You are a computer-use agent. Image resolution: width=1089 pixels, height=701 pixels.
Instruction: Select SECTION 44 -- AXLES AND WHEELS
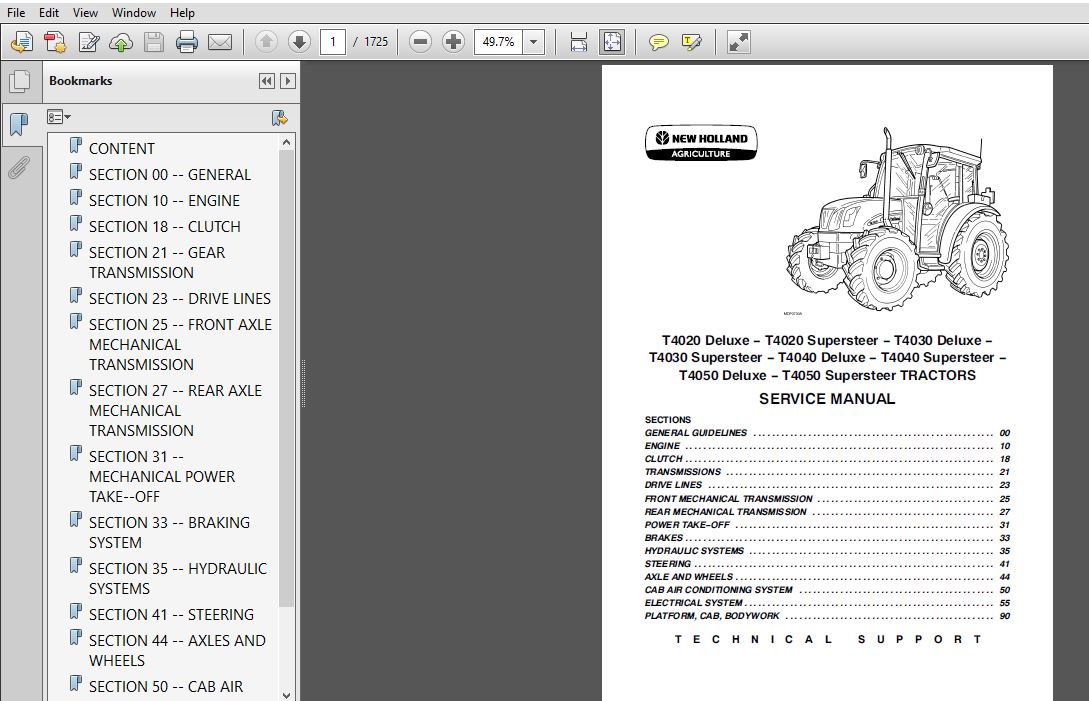pos(177,650)
